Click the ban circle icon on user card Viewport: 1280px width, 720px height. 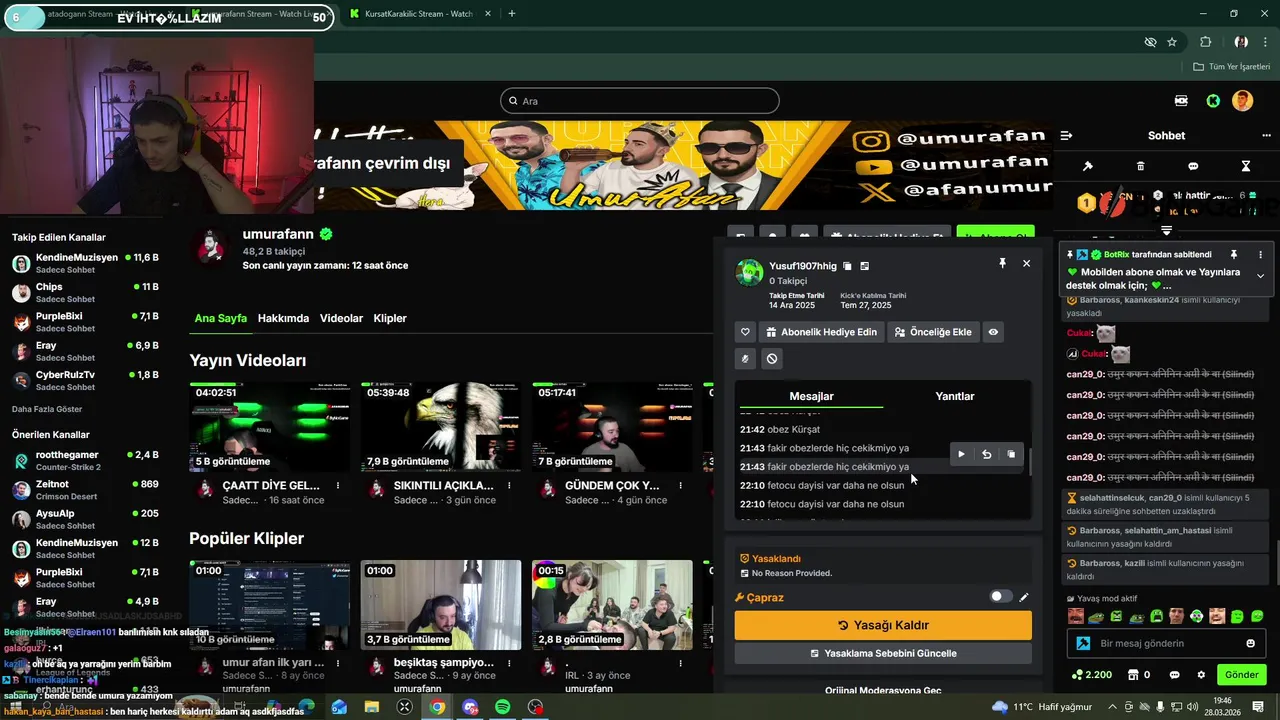point(772,358)
